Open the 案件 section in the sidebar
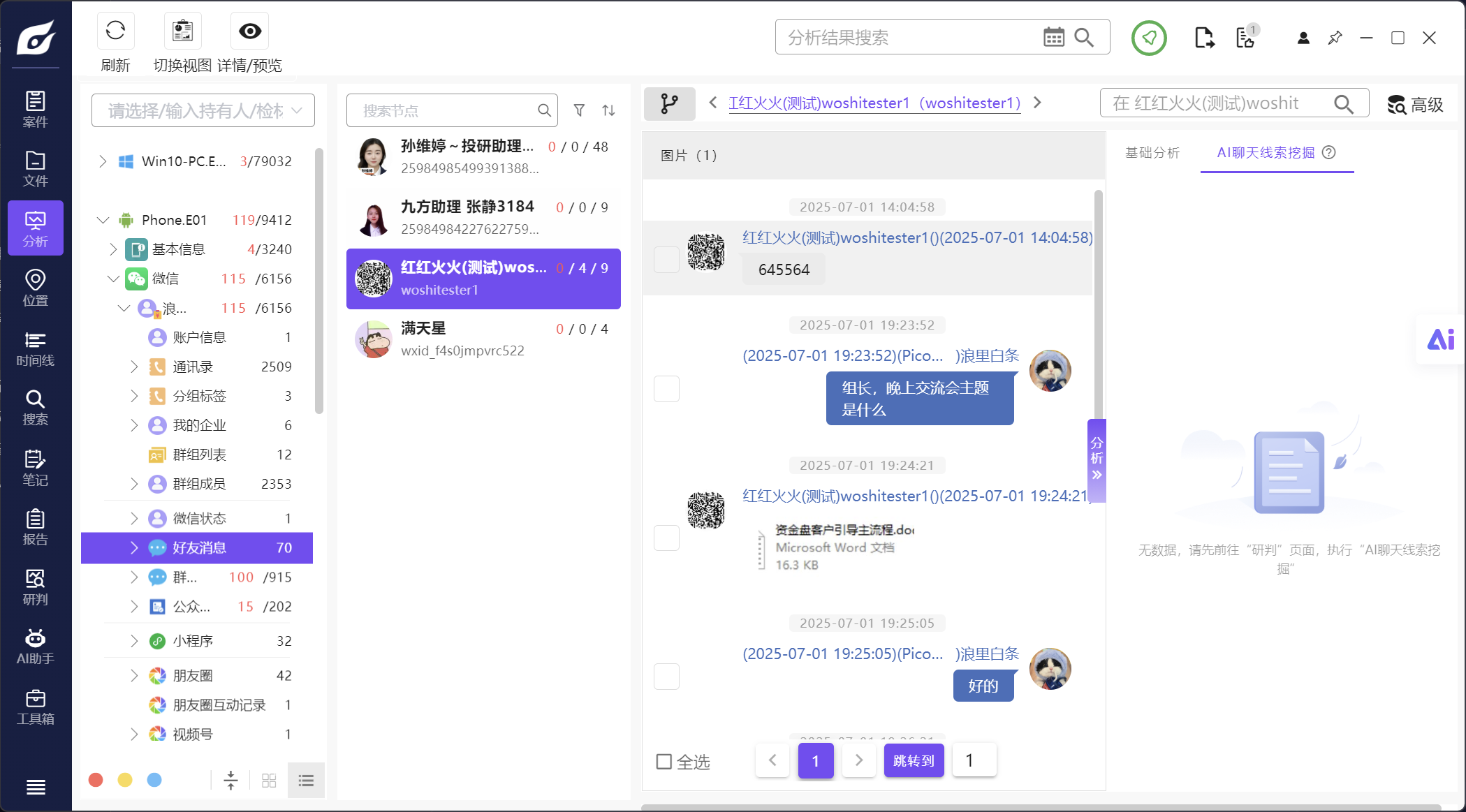 coord(36,109)
